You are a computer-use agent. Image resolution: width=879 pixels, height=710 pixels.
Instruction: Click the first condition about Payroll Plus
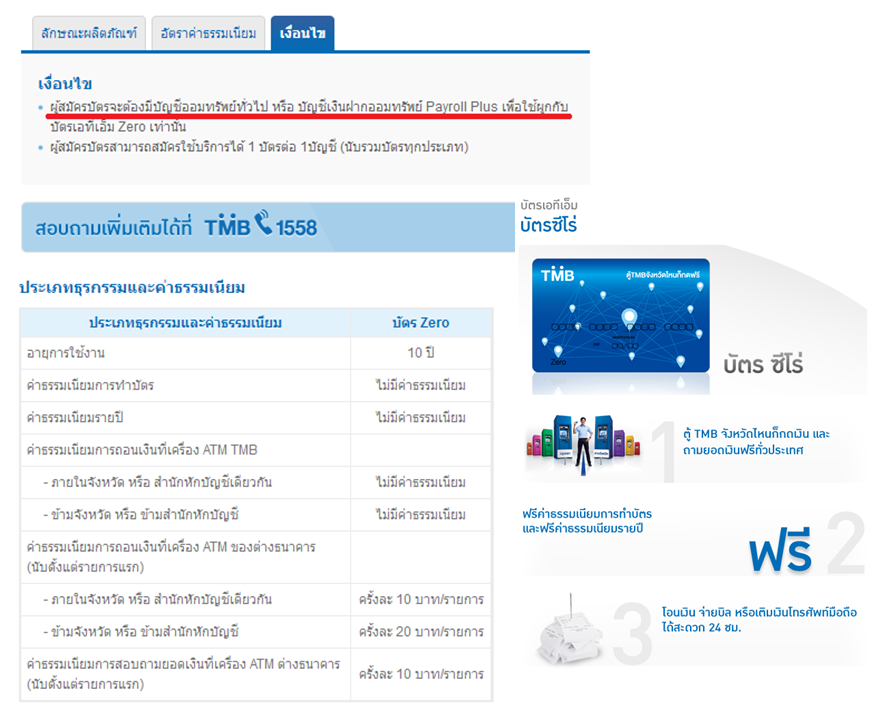coord(309,116)
